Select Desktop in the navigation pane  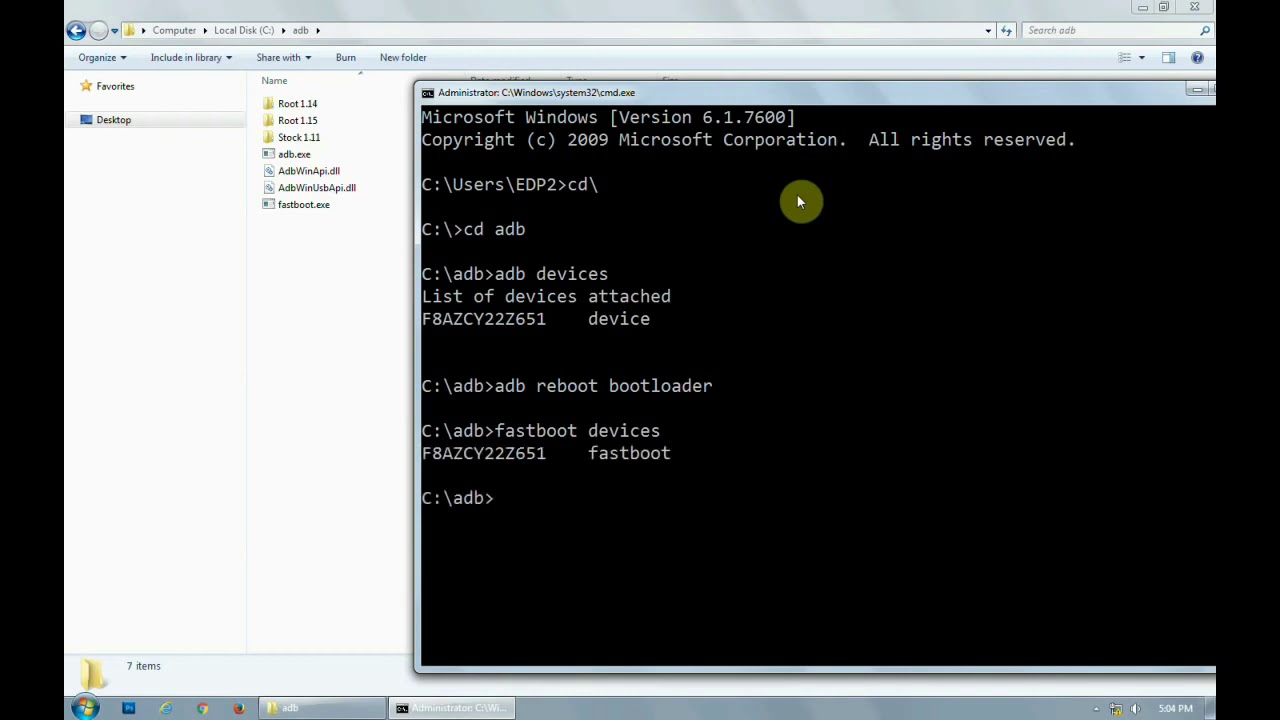pos(113,120)
